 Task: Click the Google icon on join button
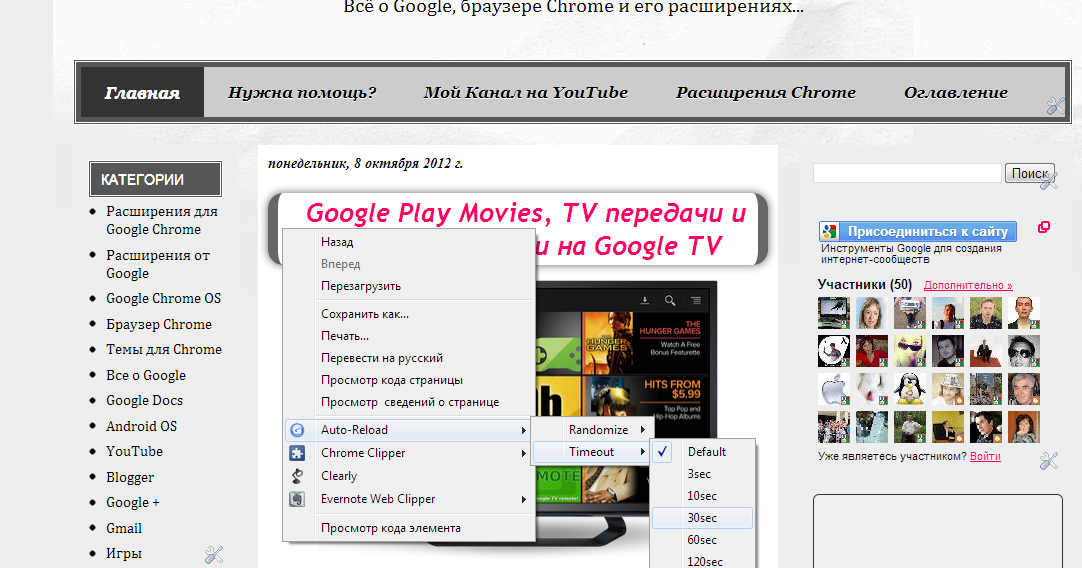[830, 232]
